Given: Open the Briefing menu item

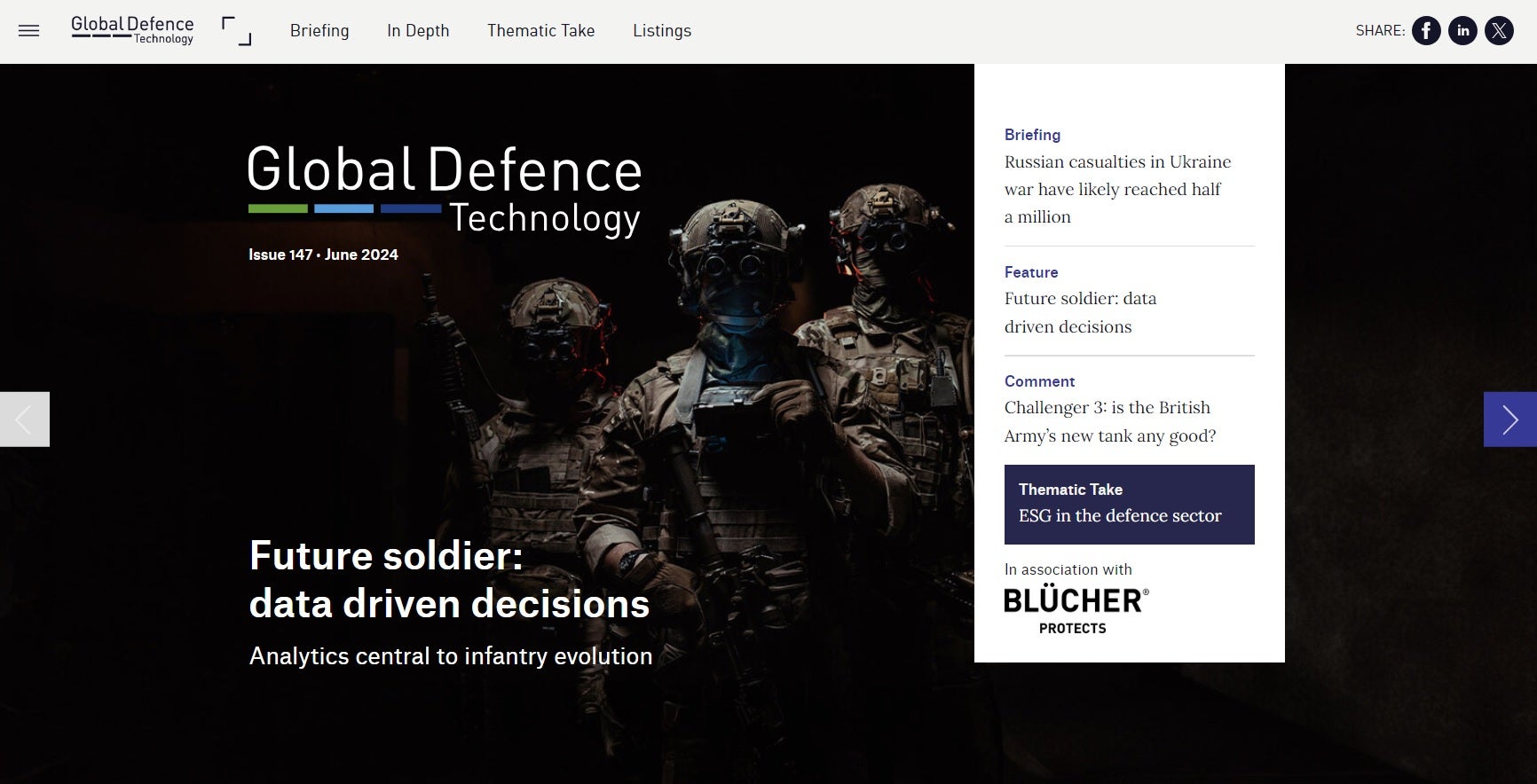Looking at the screenshot, I should tap(319, 31).
